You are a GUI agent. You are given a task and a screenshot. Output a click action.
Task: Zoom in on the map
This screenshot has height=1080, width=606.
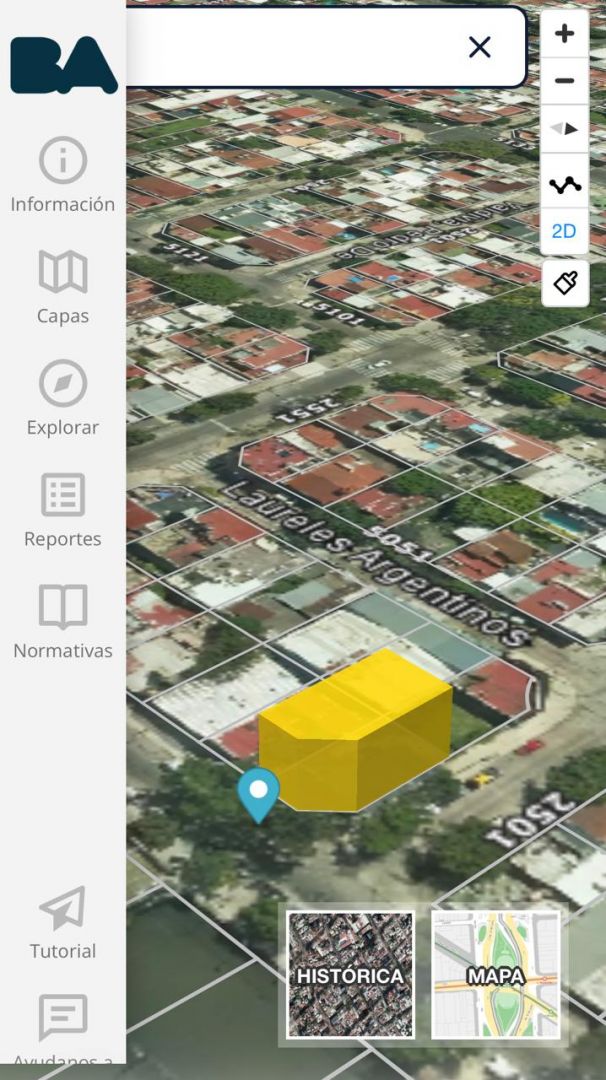564,34
